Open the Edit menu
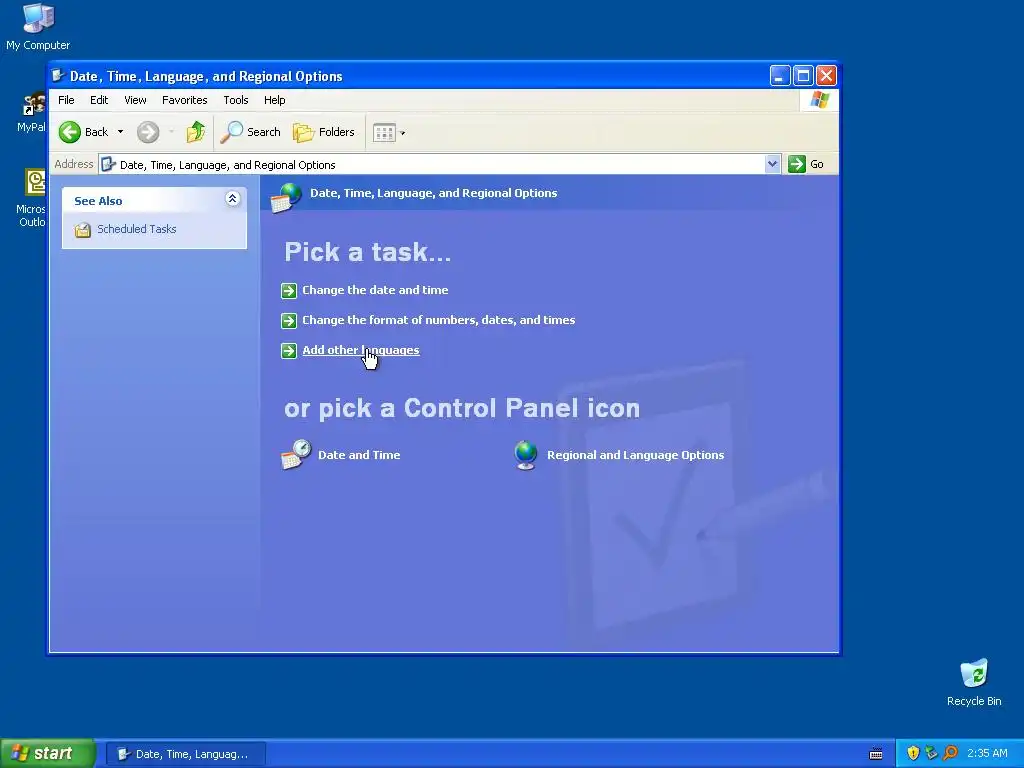Image resolution: width=1024 pixels, height=768 pixels. pyautogui.click(x=99, y=100)
